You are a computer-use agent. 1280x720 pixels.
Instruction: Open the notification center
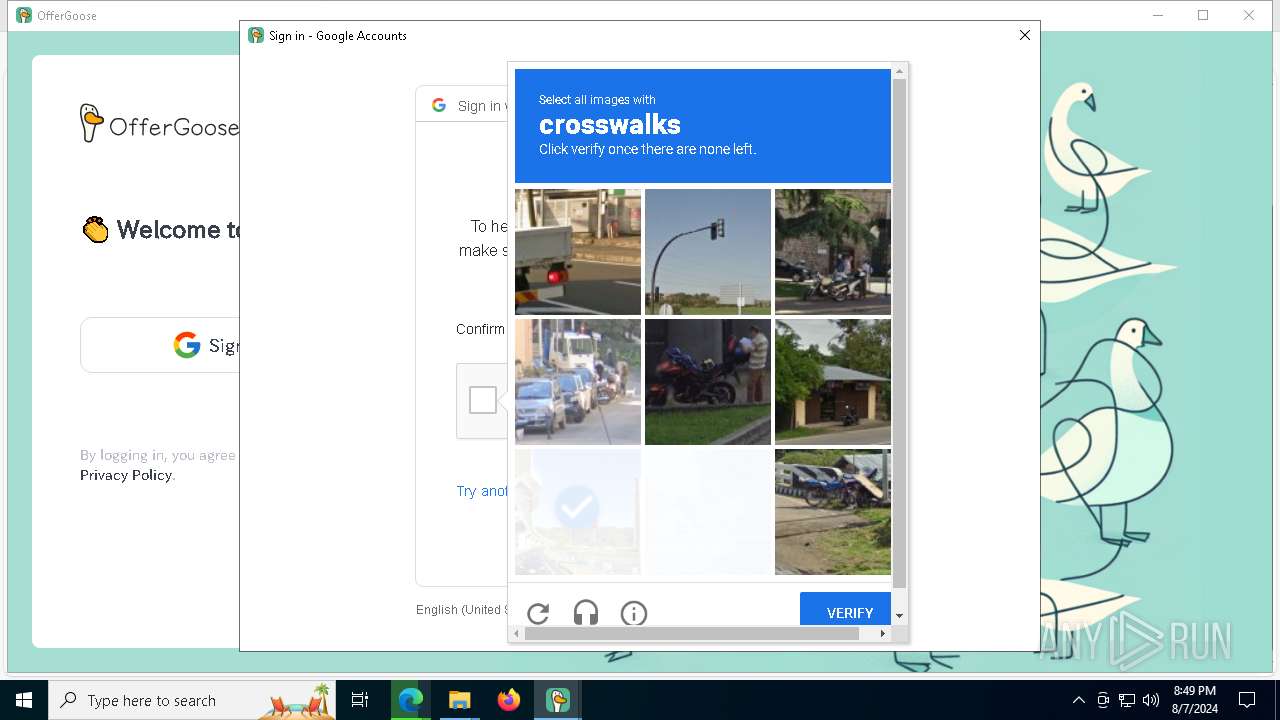point(1247,700)
